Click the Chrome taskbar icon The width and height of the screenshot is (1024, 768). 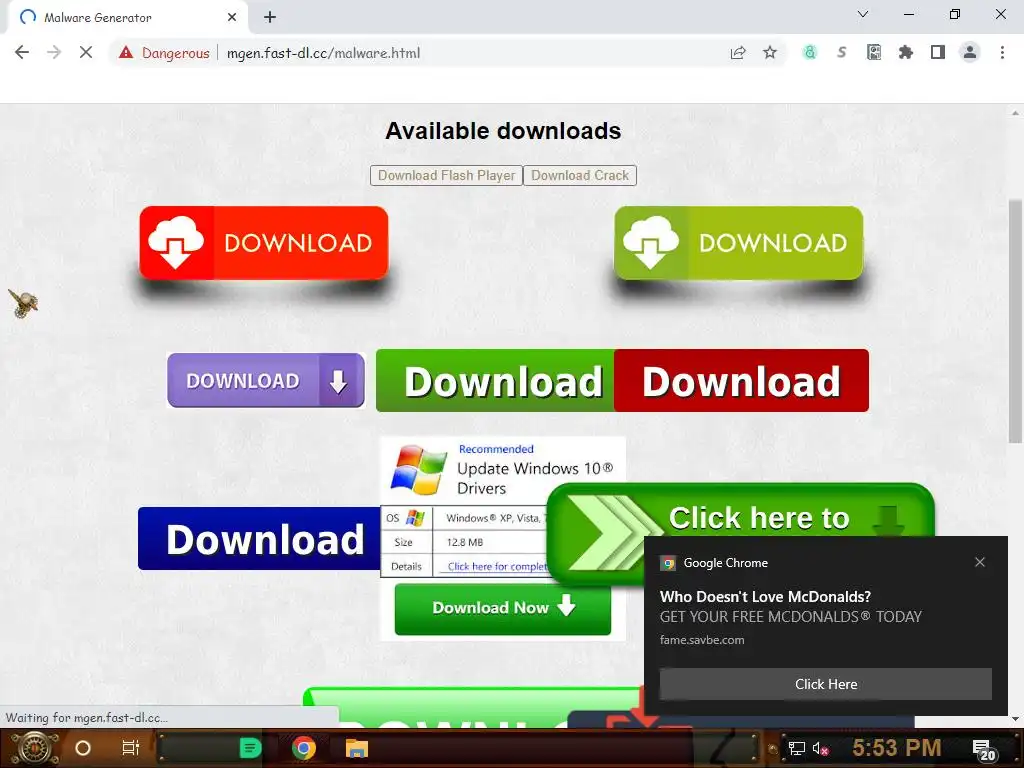click(304, 748)
